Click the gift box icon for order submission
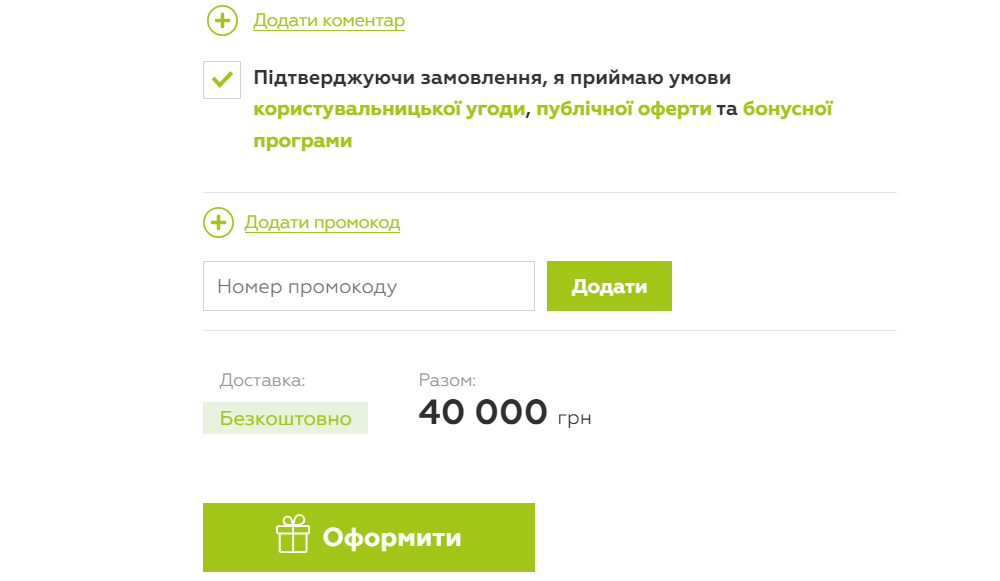The image size is (1000, 581). [291, 536]
